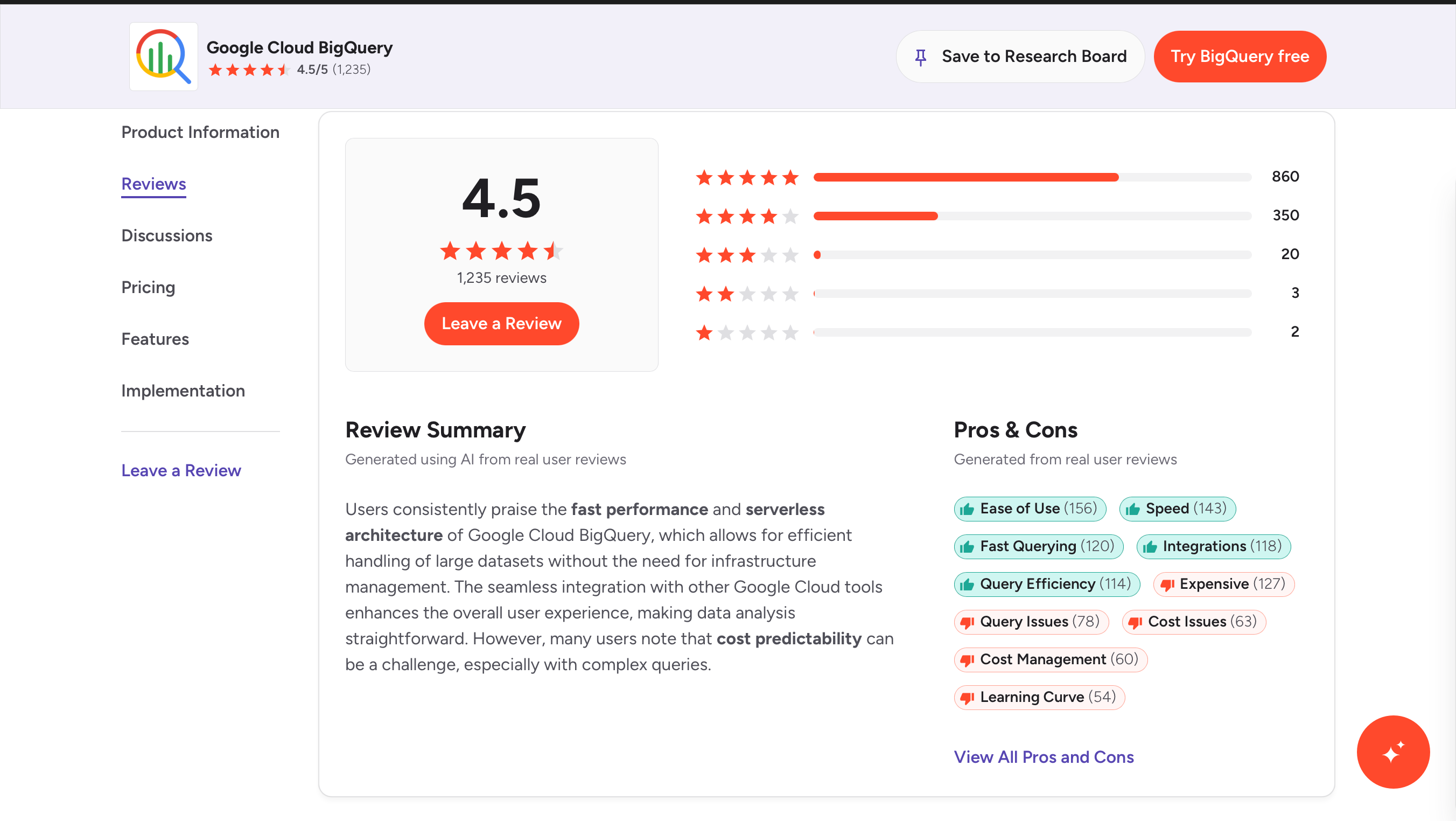This screenshot has height=821, width=1456.
Task: Open View All Pros and Cons link
Action: 1044,756
